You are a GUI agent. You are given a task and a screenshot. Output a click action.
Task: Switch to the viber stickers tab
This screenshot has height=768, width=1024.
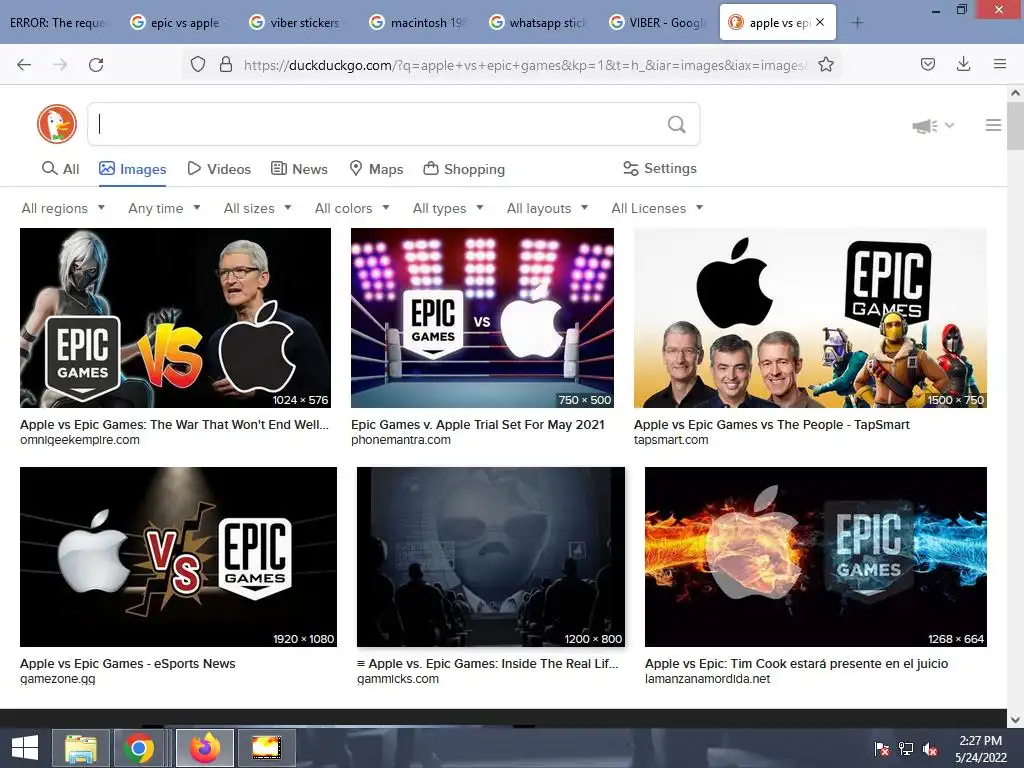[x=297, y=23]
